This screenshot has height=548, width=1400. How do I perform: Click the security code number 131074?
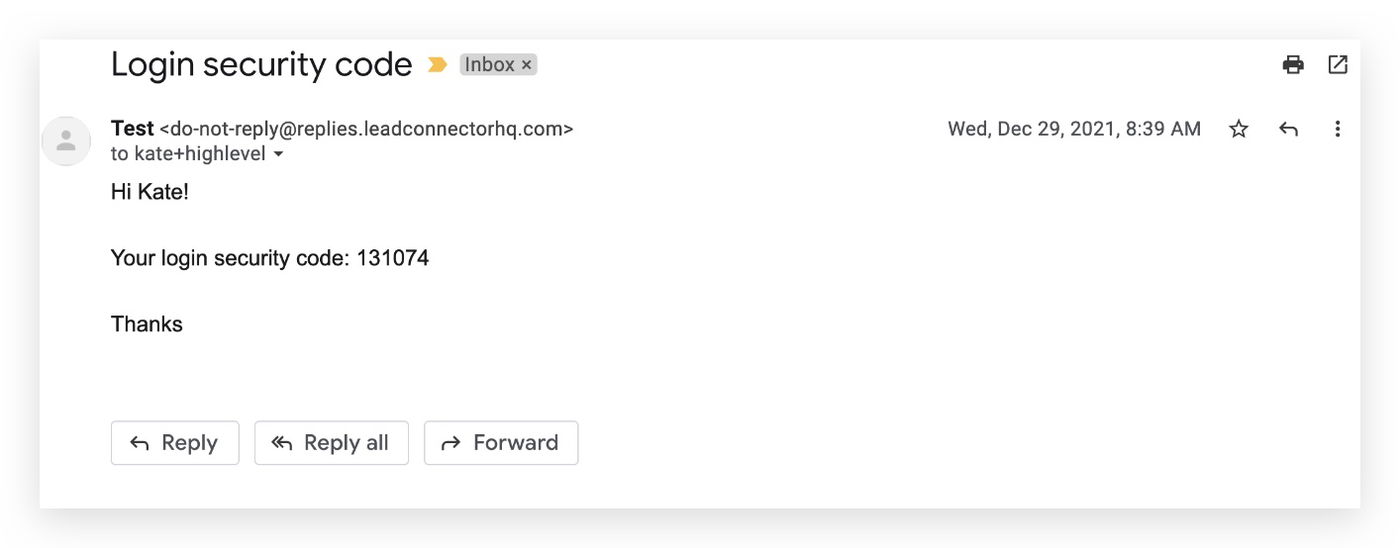click(x=393, y=258)
